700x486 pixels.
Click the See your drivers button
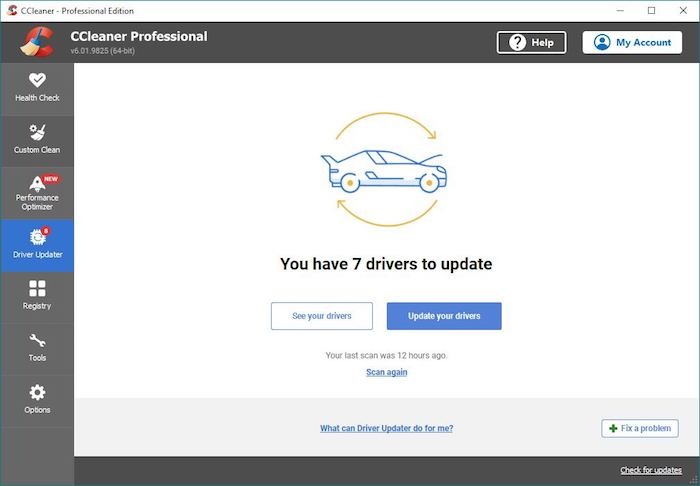coord(322,316)
